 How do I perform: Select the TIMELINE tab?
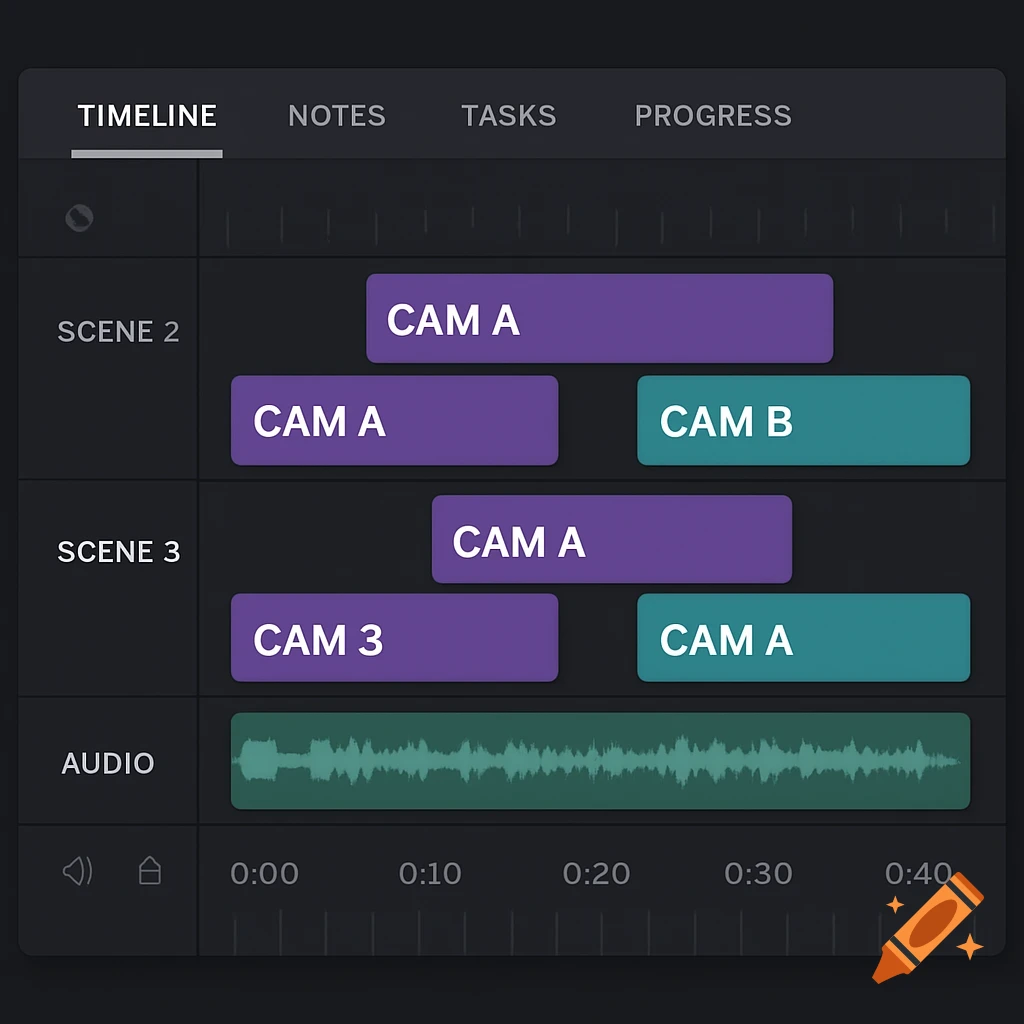(x=147, y=116)
